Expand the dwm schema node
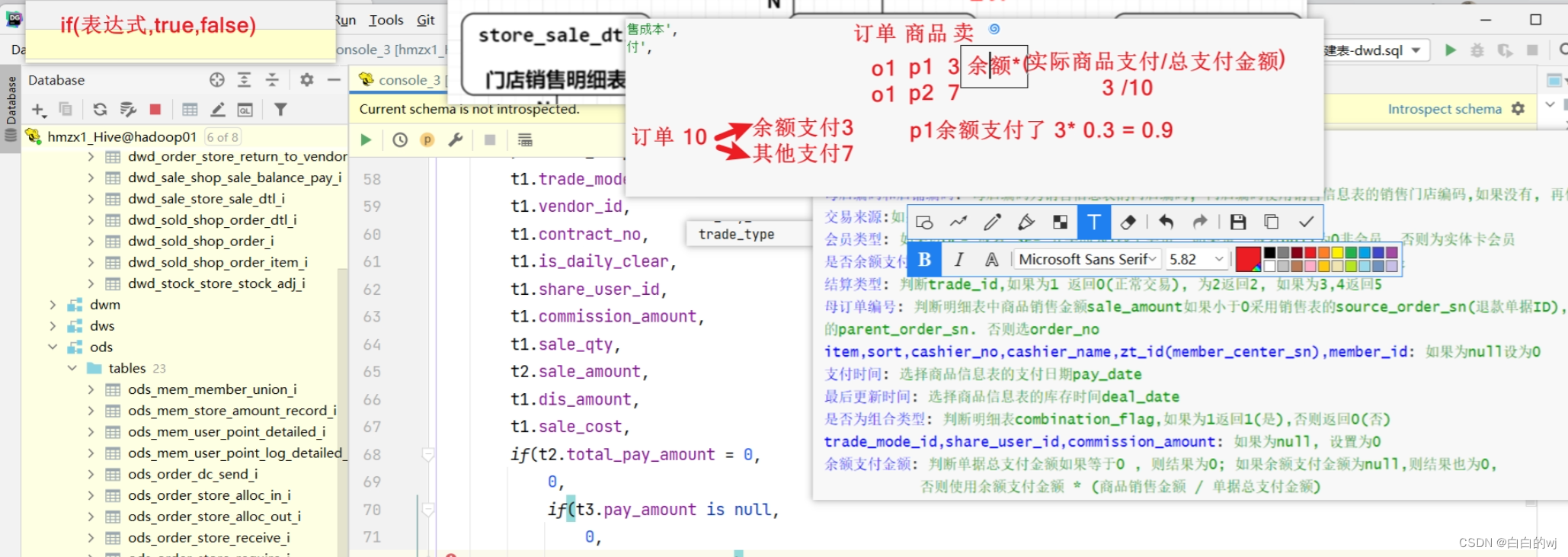Screen dimensions: 1568x557 [x=53, y=305]
